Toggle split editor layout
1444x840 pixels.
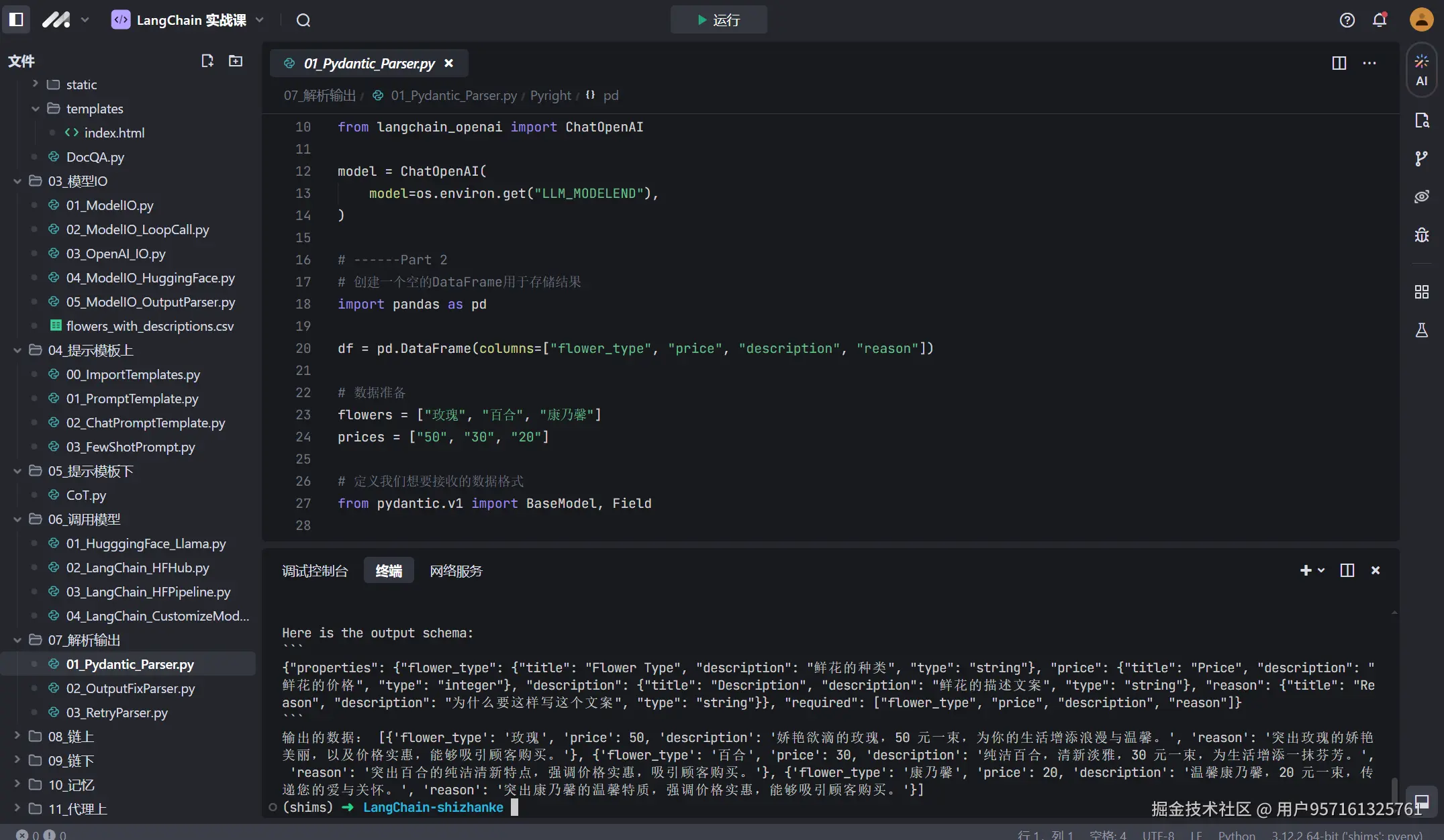1339,63
